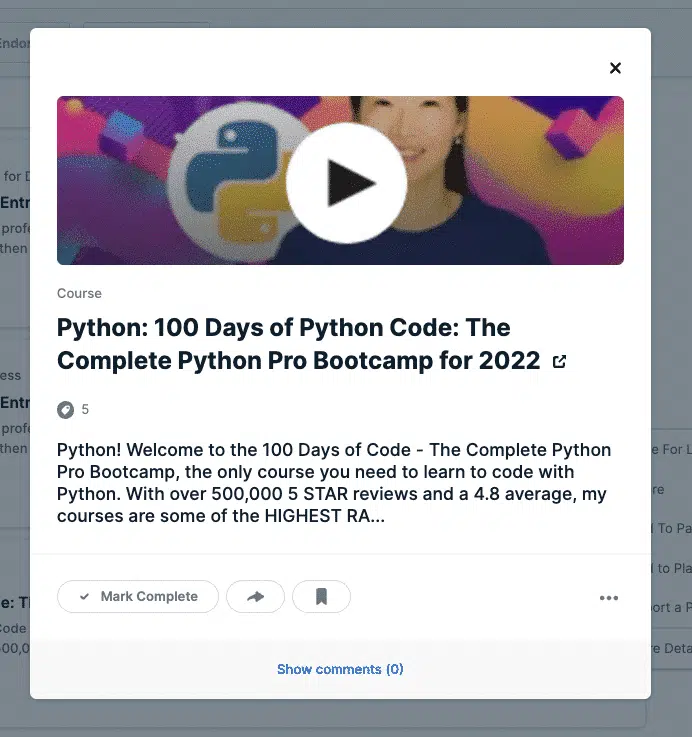Mark the course as complete
This screenshot has height=737, width=692.
pos(138,596)
